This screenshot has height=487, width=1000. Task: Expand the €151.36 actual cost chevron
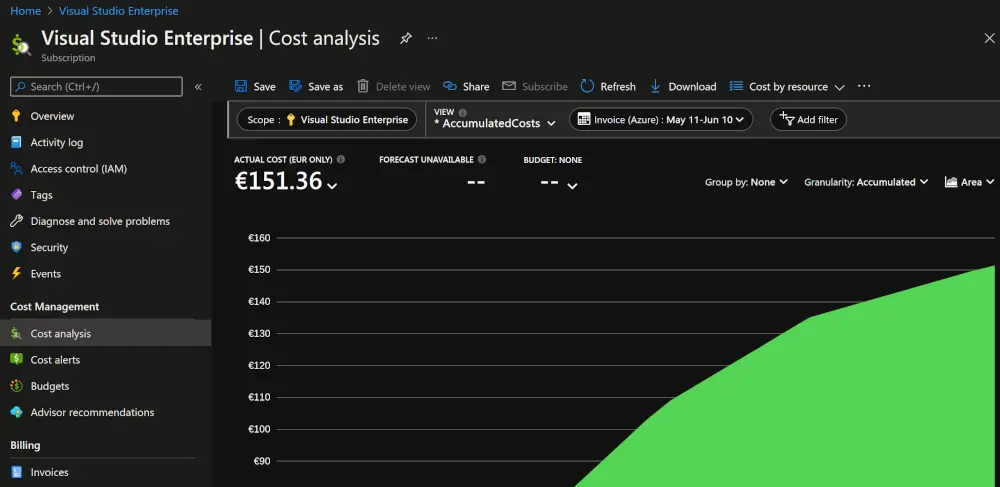(x=332, y=185)
